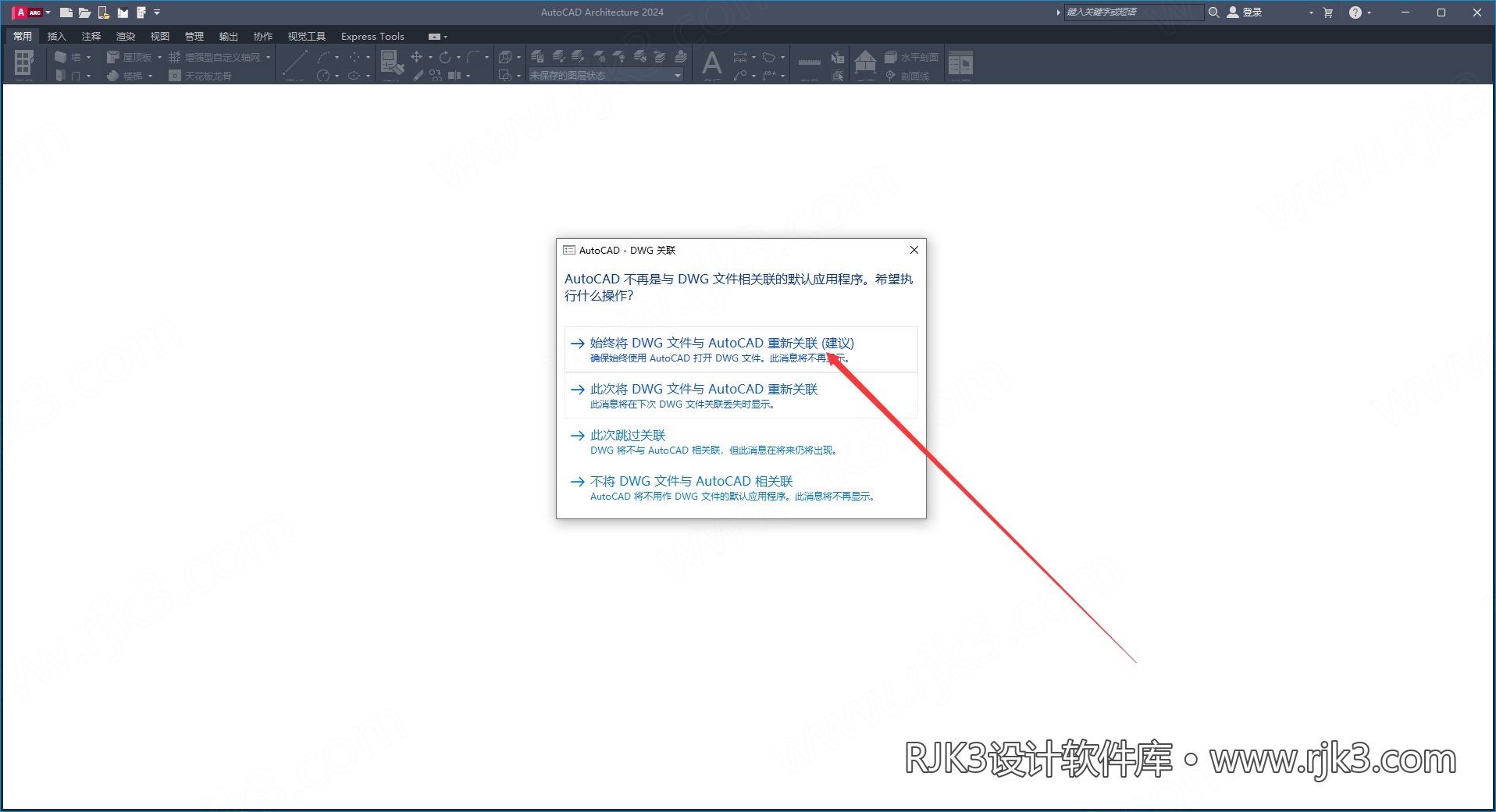The width and height of the screenshot is (1496, 812).
Task: Expand the 屋顶板 dropdown arrow
Action: click(159, 57)
